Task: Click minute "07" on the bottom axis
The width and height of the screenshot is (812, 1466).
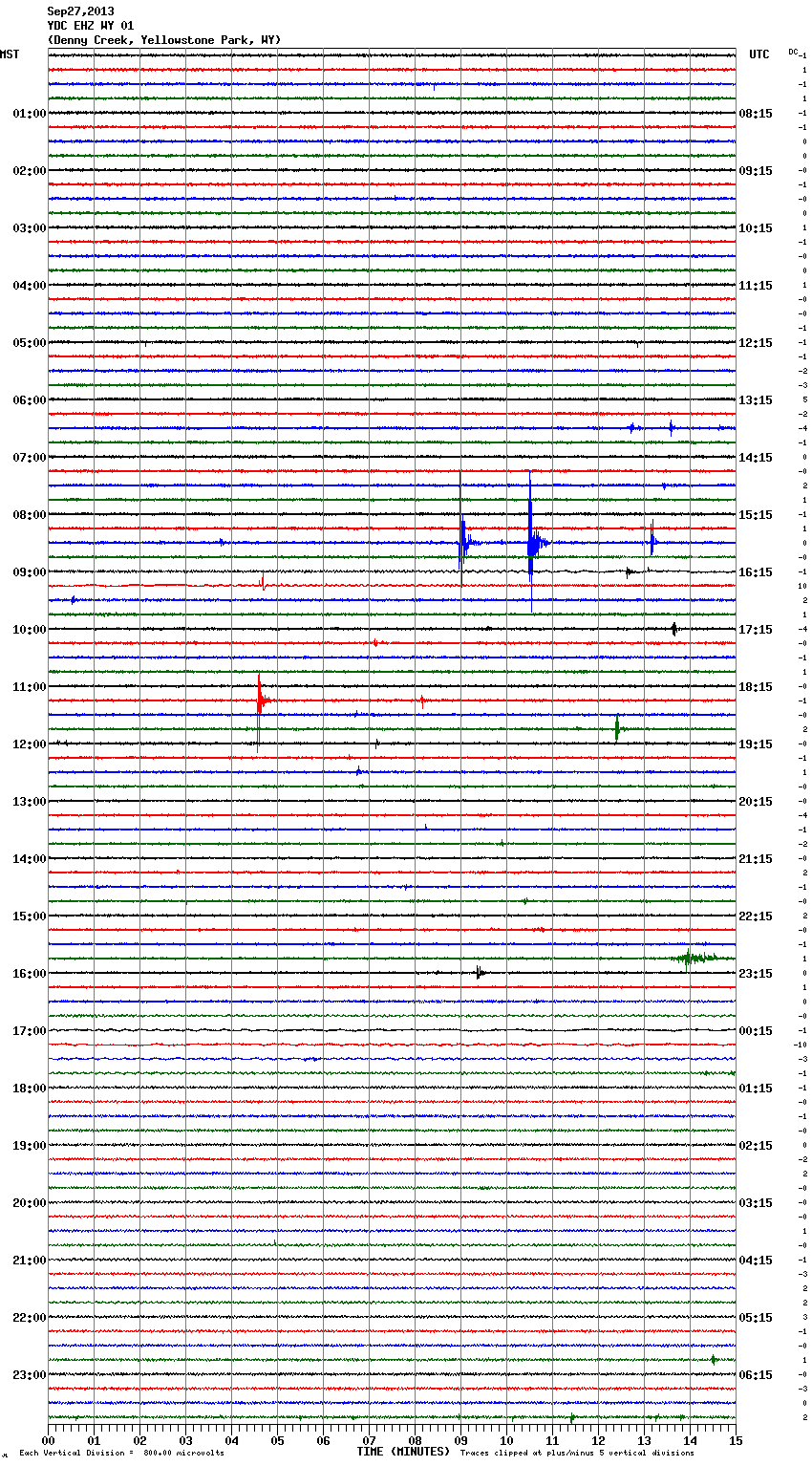Action: [369, 1440]
